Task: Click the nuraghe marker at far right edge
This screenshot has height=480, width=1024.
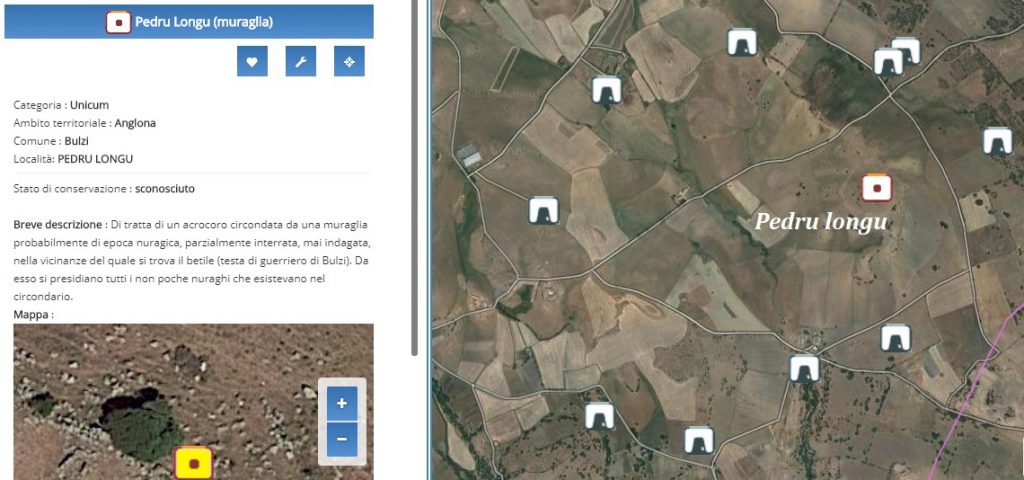Action: pos(997,141)
